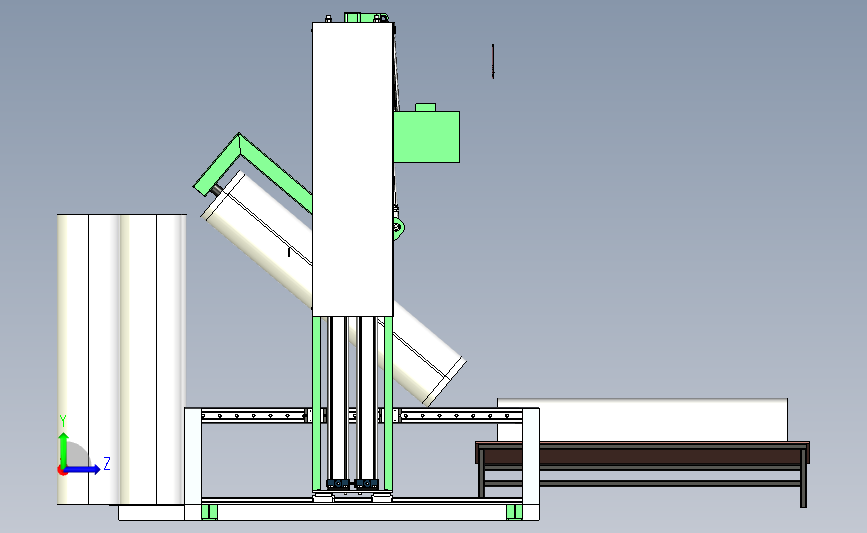Select the green foot under right frame post

click(x=514, y=512)
